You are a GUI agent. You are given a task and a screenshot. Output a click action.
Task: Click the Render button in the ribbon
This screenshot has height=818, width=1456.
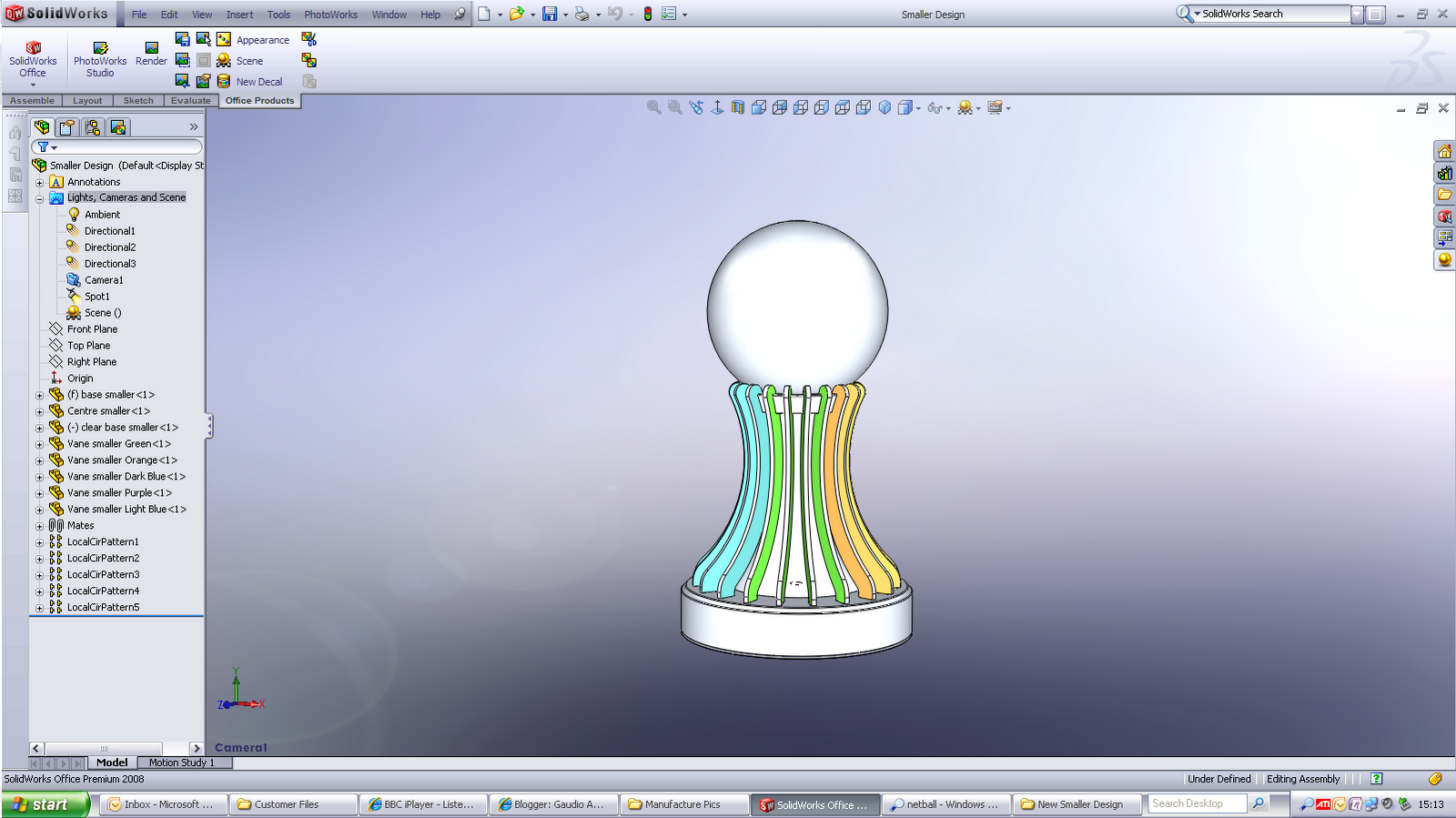tap(151, 54)
